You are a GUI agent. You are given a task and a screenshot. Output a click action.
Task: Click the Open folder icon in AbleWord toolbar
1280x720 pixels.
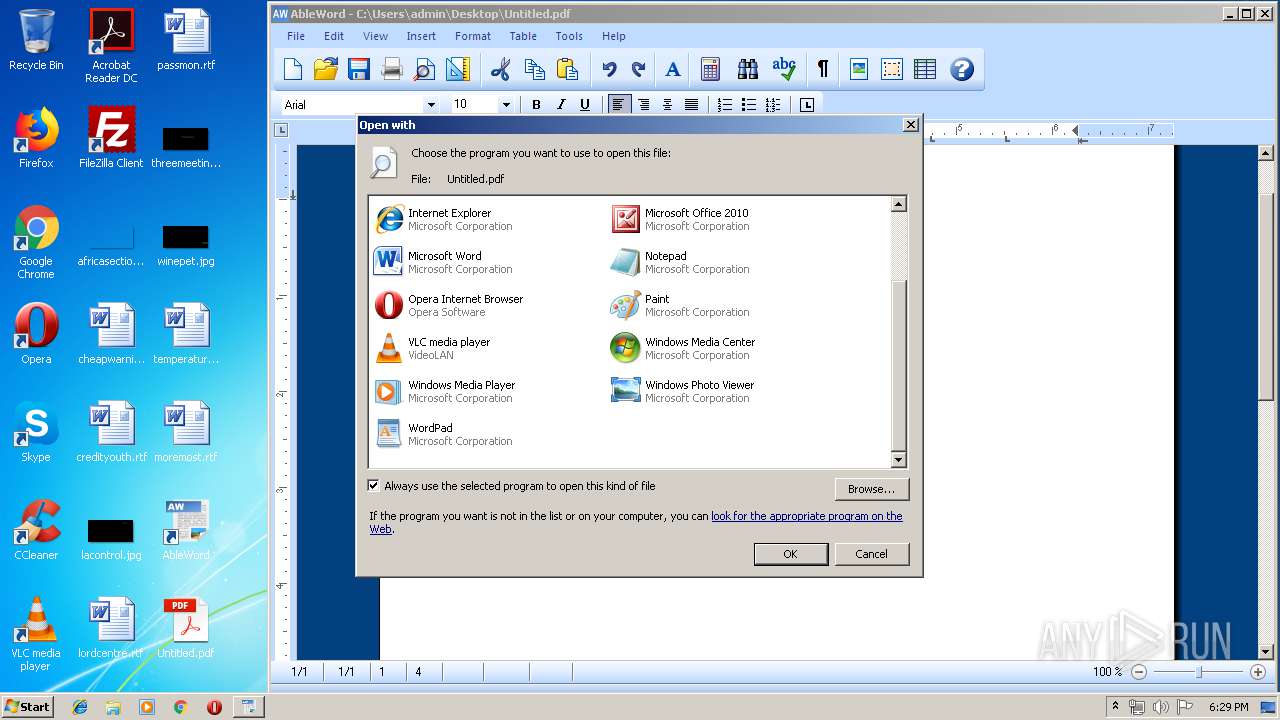click(x=326, y=69)
